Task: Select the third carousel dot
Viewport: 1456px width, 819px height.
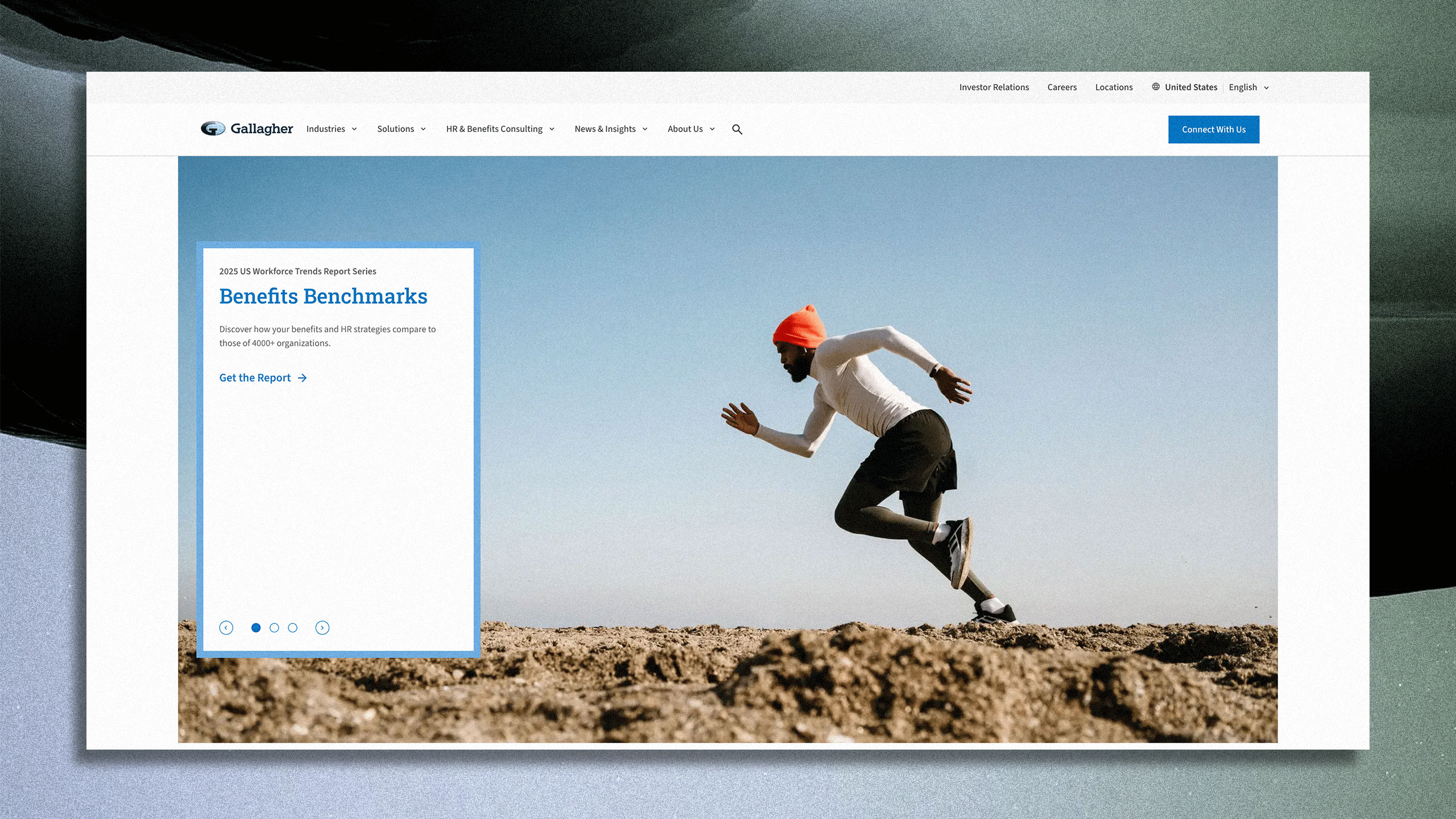Action: click(292, 628)
